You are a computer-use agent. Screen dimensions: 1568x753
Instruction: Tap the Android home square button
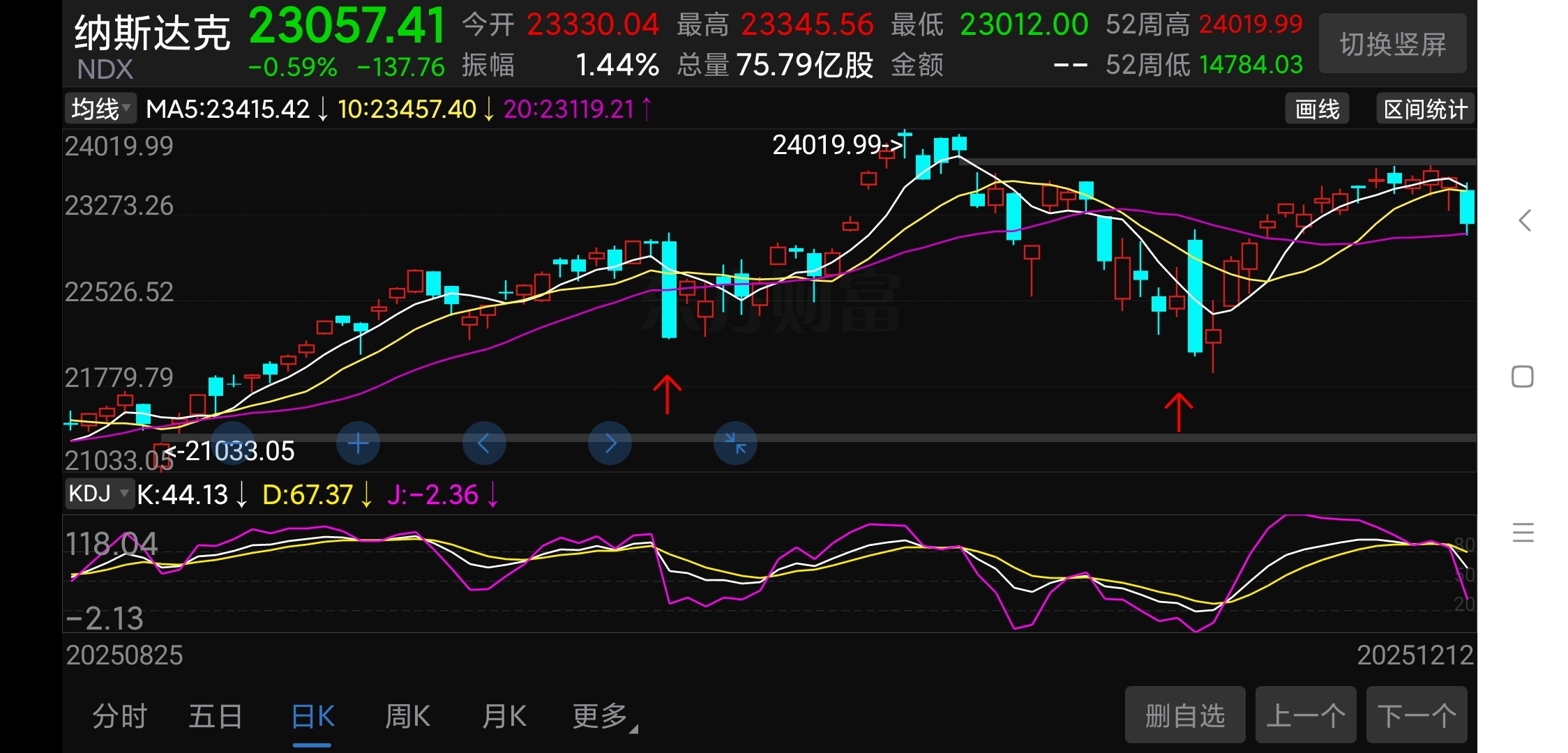[x=1523, y=376]
